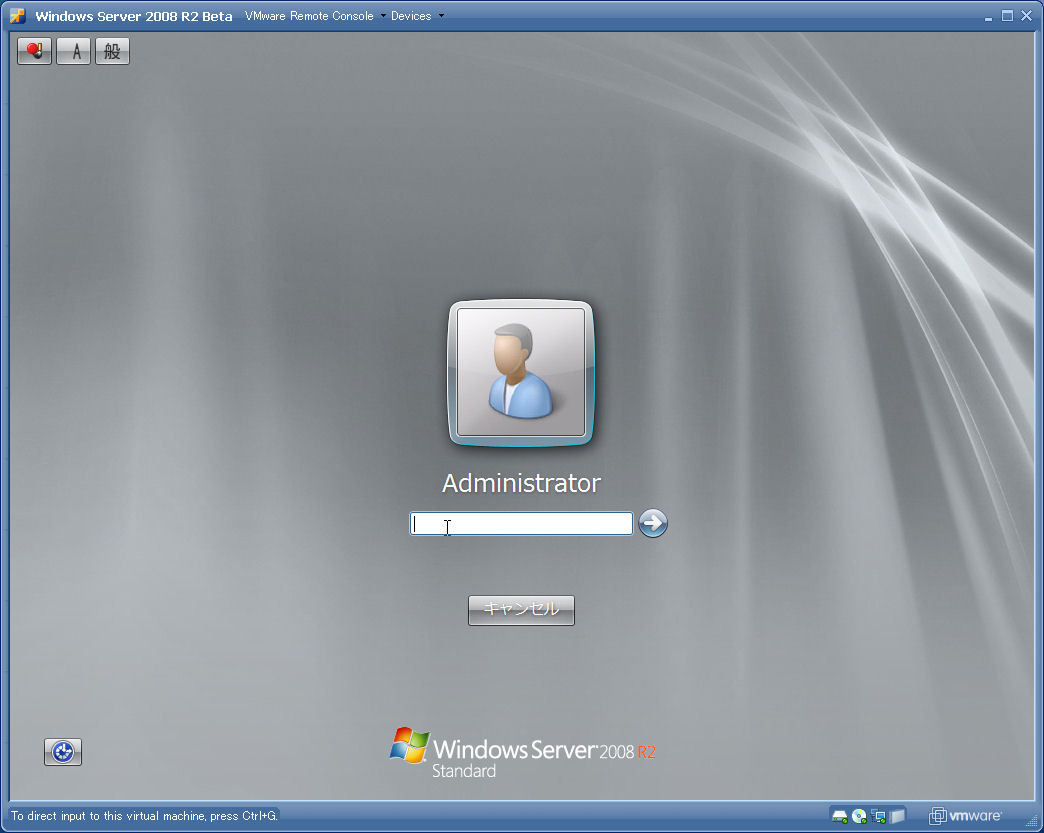This screenshot has height=833, width=1044.
Task: Click the IME pad icon with red ball
Action: click(x=34, y=51)
